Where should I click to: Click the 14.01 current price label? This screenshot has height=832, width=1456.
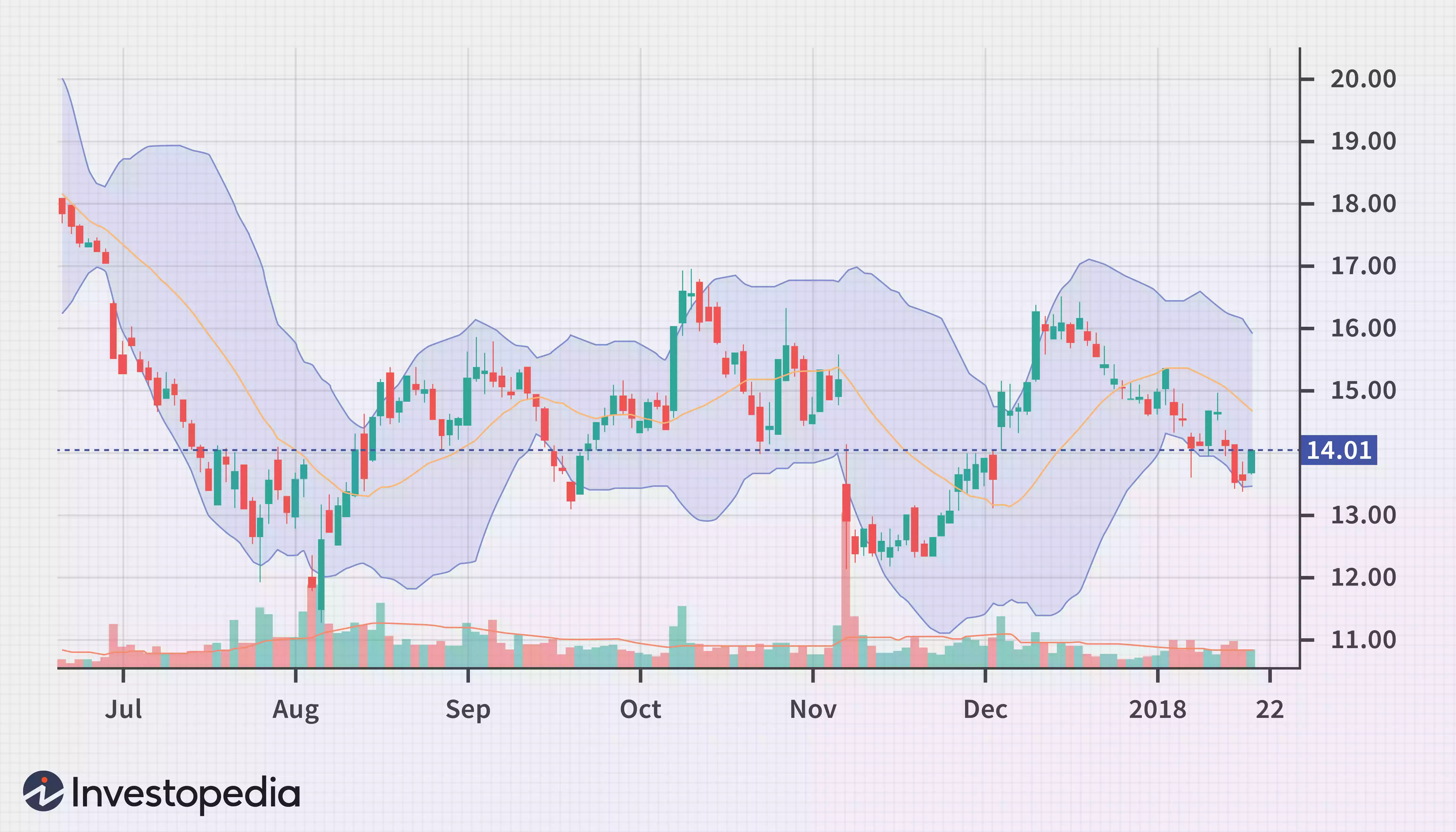(1338, 450)
